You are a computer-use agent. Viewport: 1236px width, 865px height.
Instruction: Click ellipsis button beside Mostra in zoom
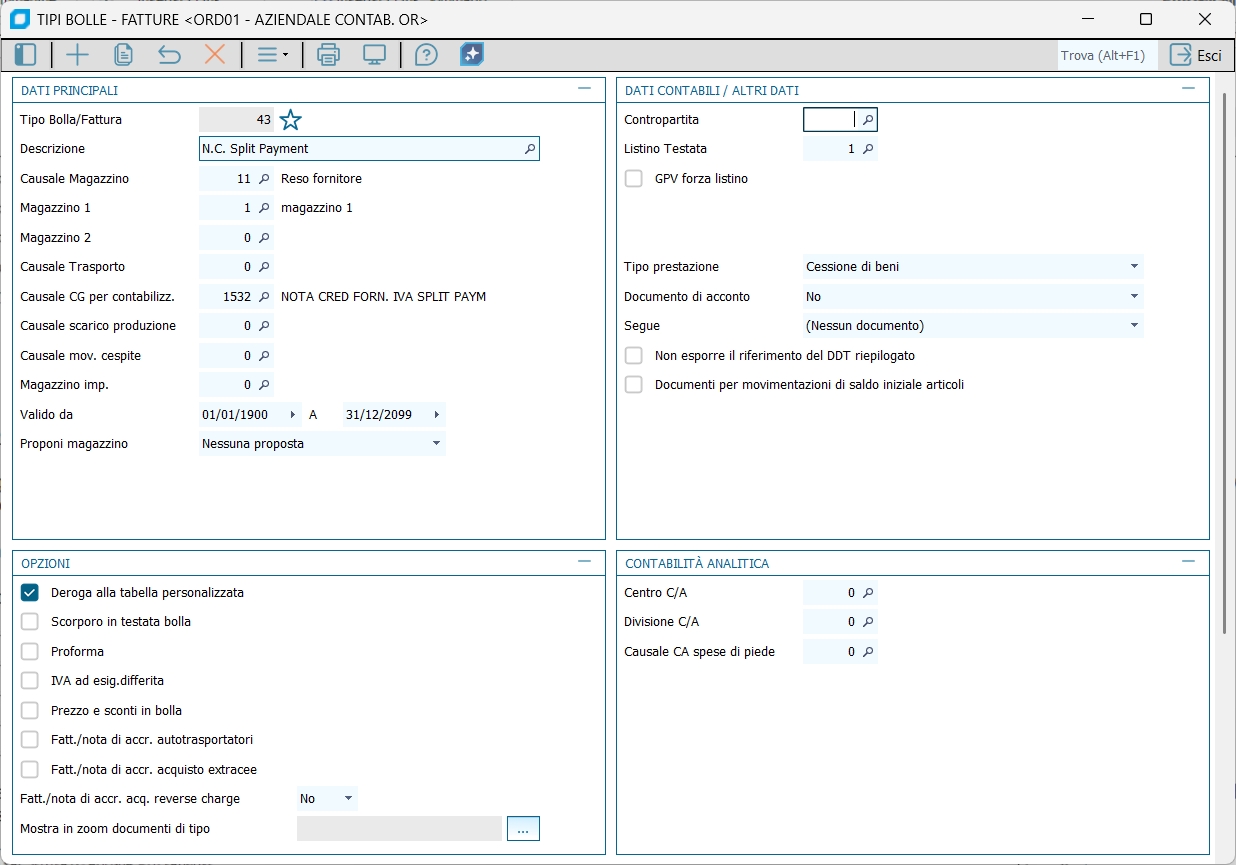523,828
